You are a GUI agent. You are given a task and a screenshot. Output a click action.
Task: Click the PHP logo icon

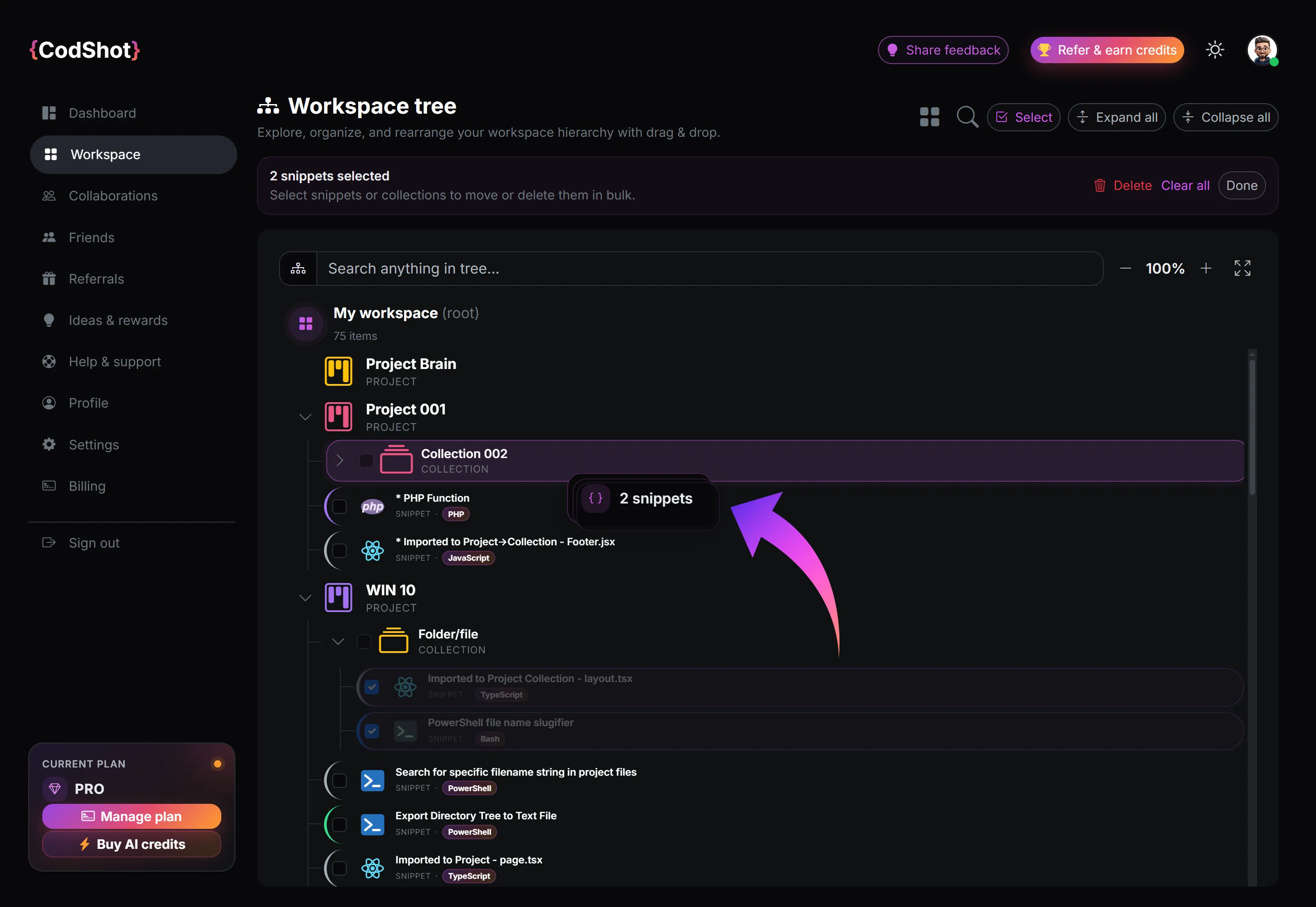[x=372, y=506]
